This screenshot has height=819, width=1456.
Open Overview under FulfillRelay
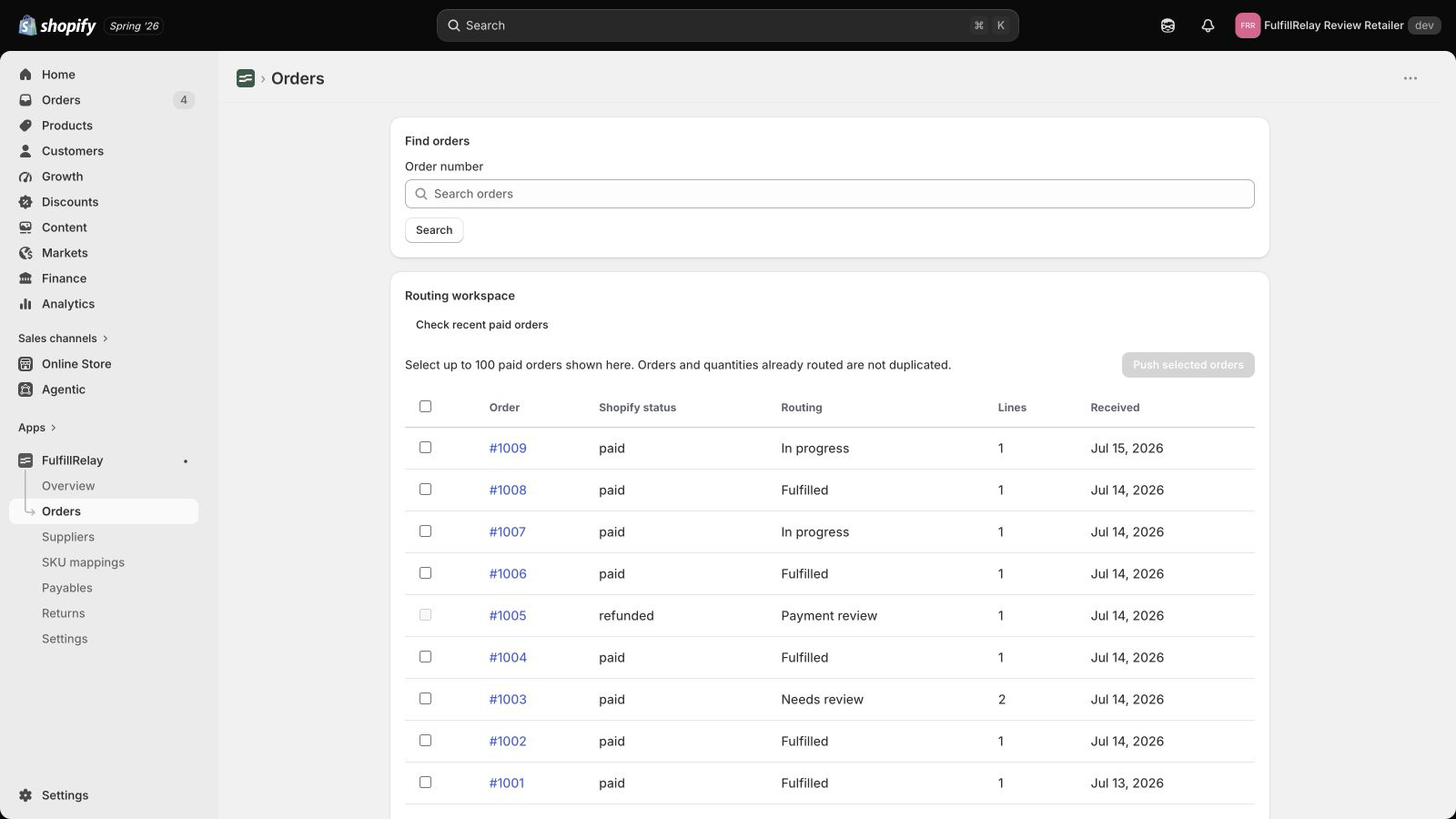(x=68, y=486)
